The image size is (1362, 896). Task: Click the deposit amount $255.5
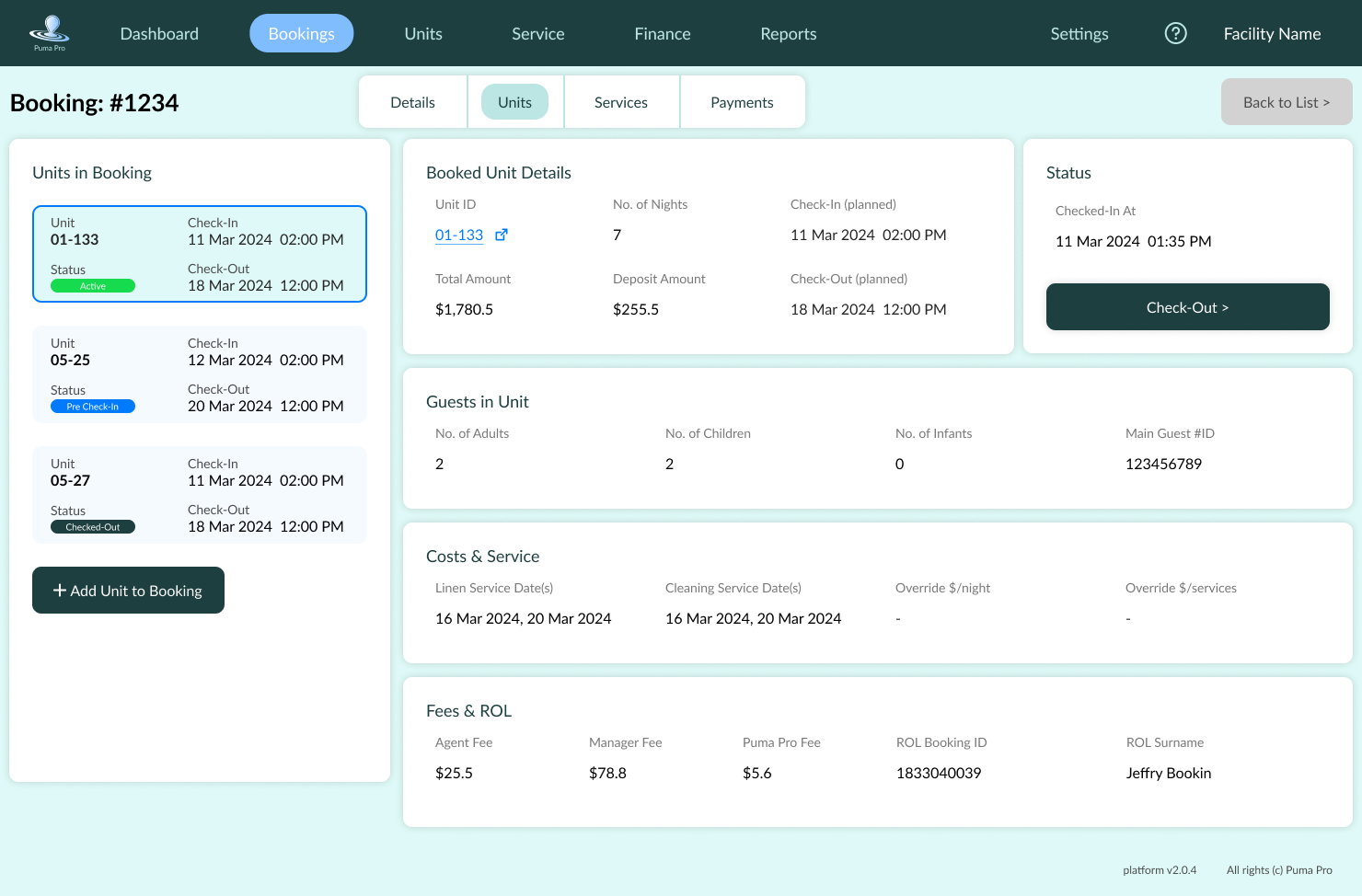click(636, 310)
